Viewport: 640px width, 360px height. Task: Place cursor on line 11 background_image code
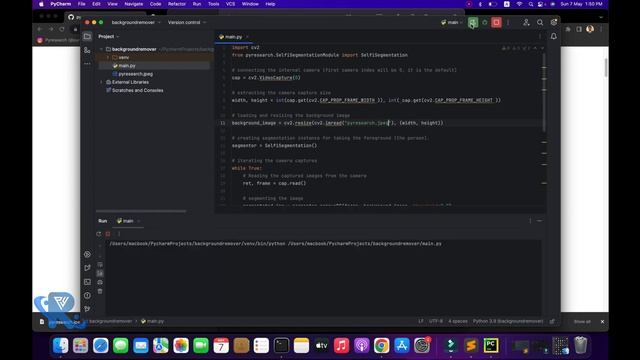338,123
